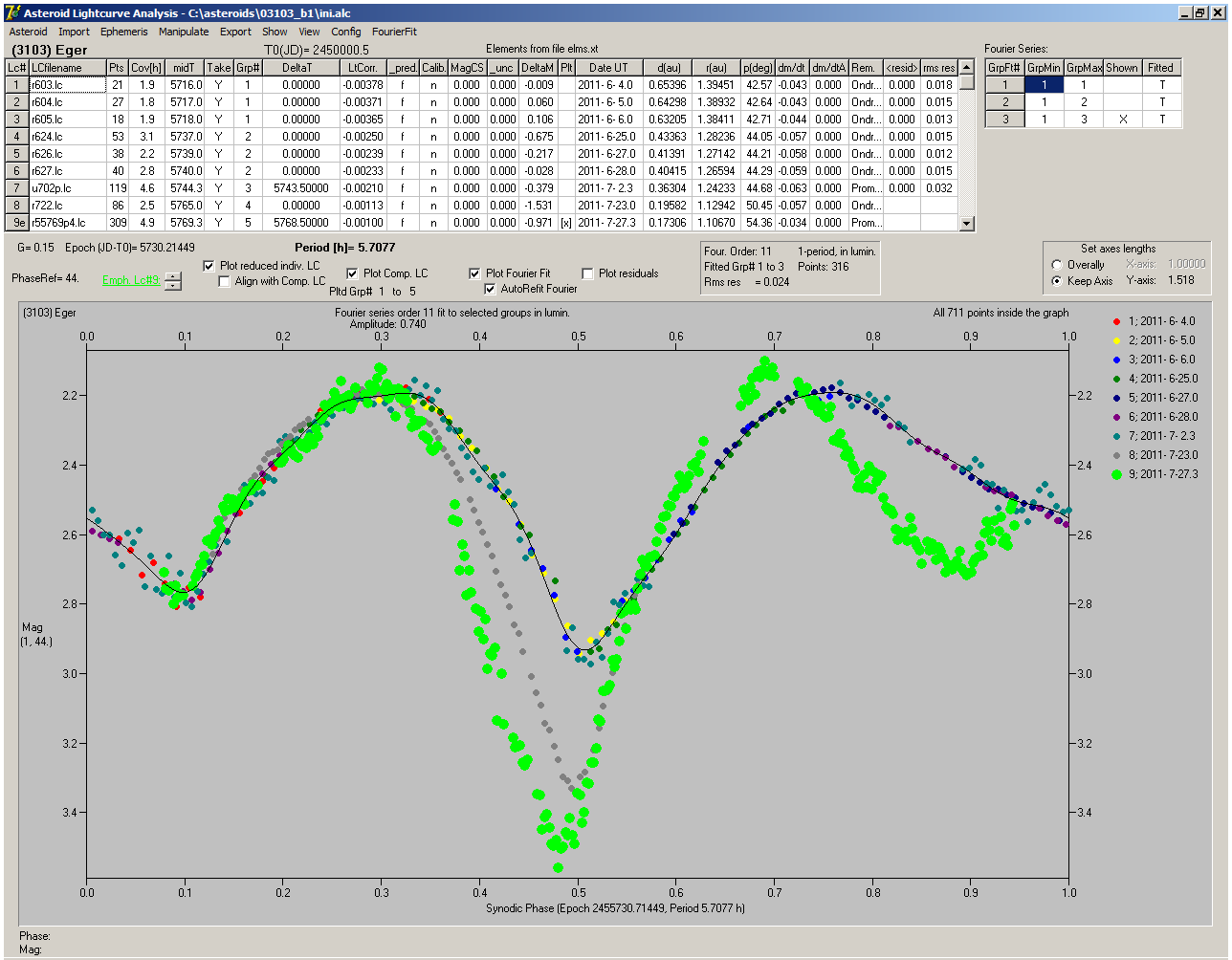Click the bright green legend dot for 2011-7-27.3

click(x=1116, y=474)
